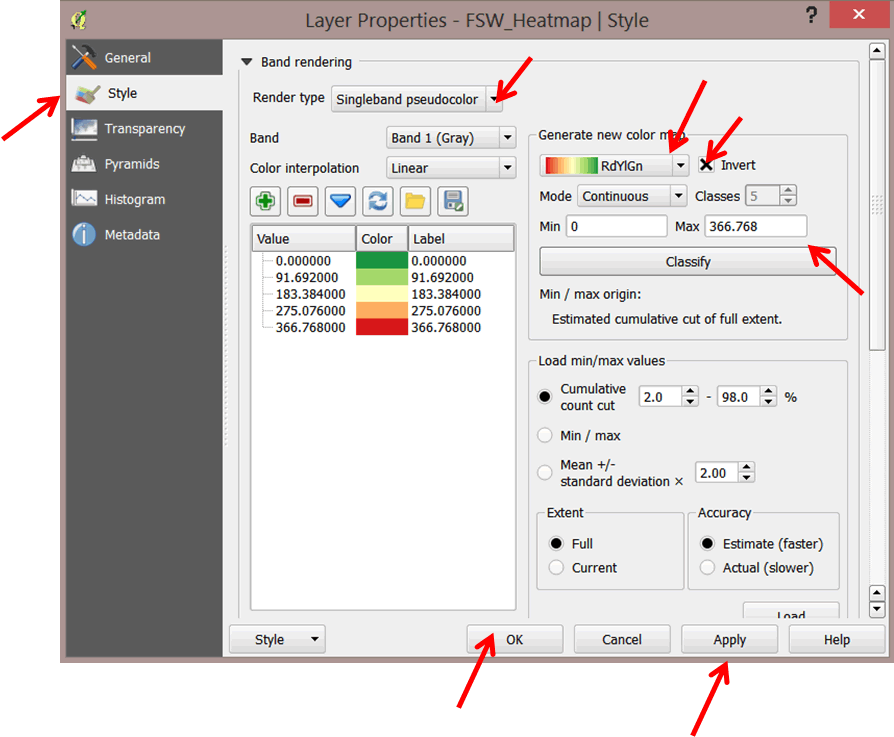Select the 0.000000 value cell

303,260
